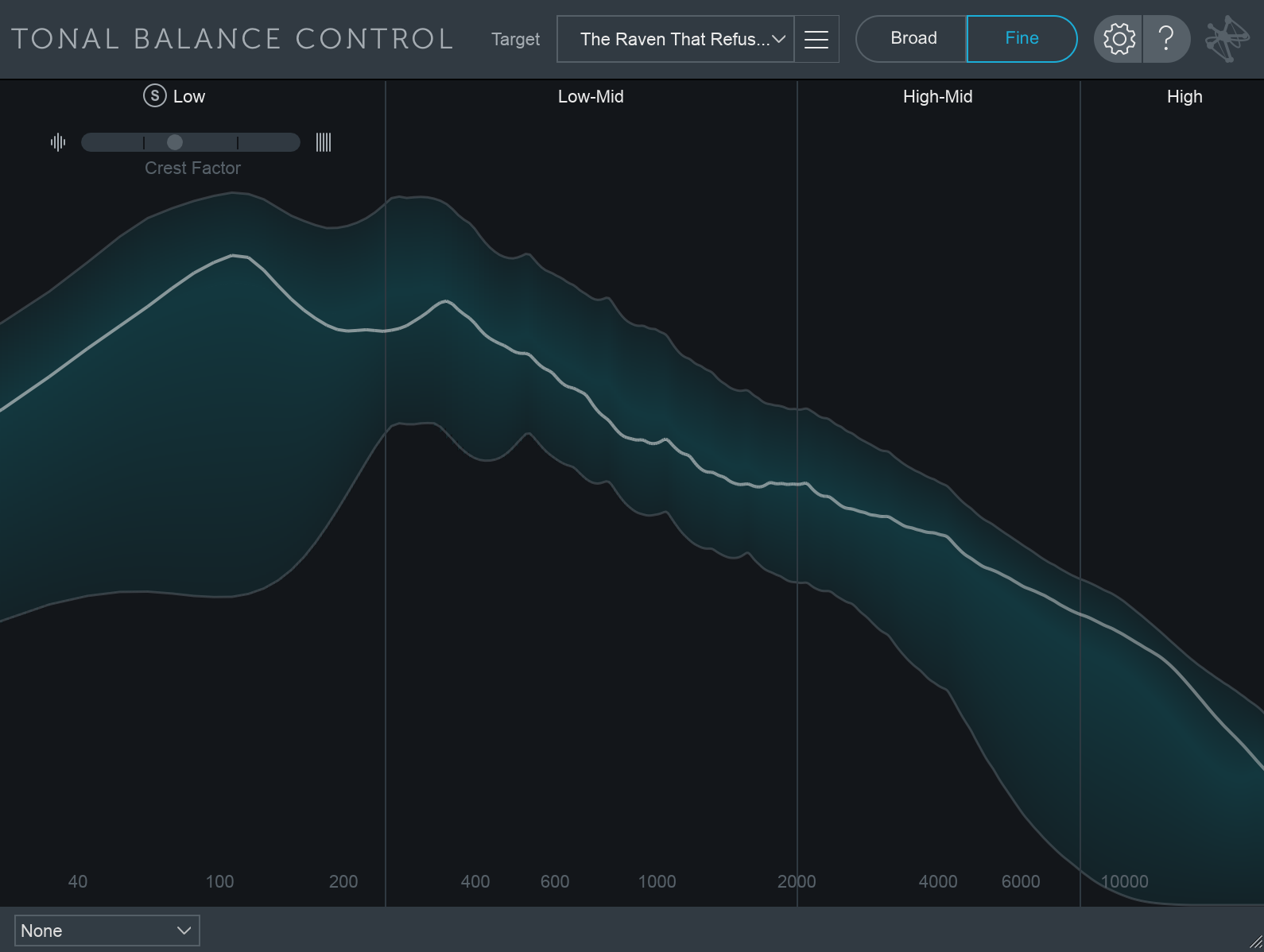Select the High-Mid band label
The height and width of the screenshot is (952, 1264).
[x=938, y=97]
